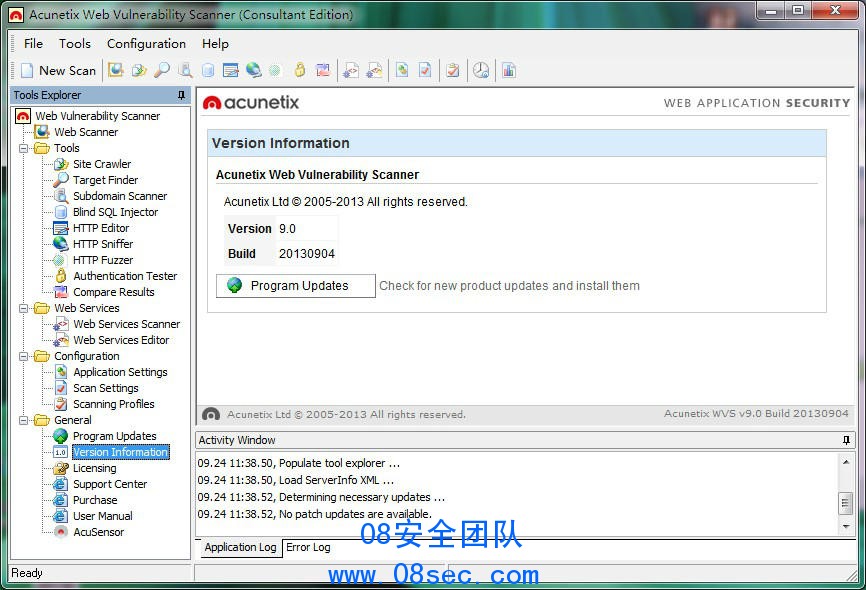The width and height of the screenshot is (866, 590).
Task: Open Web Scanner from the toolbar icons
Action: pos(115,70)
